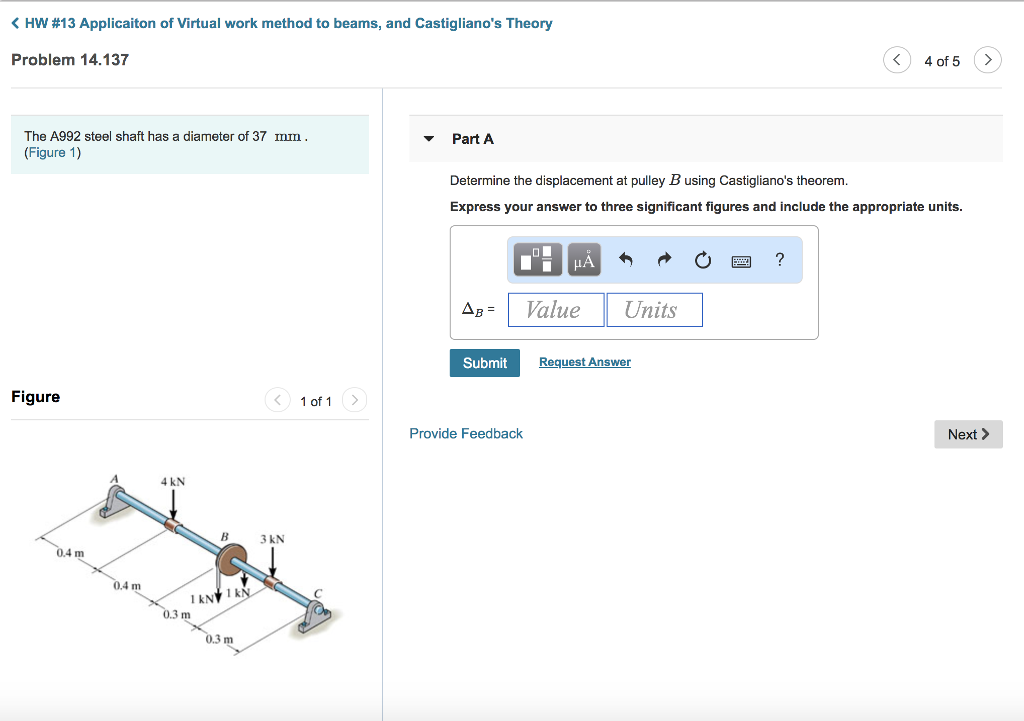
Task: Click the undo arrow in answer toolbar
Action: click(x=626, y=260)
